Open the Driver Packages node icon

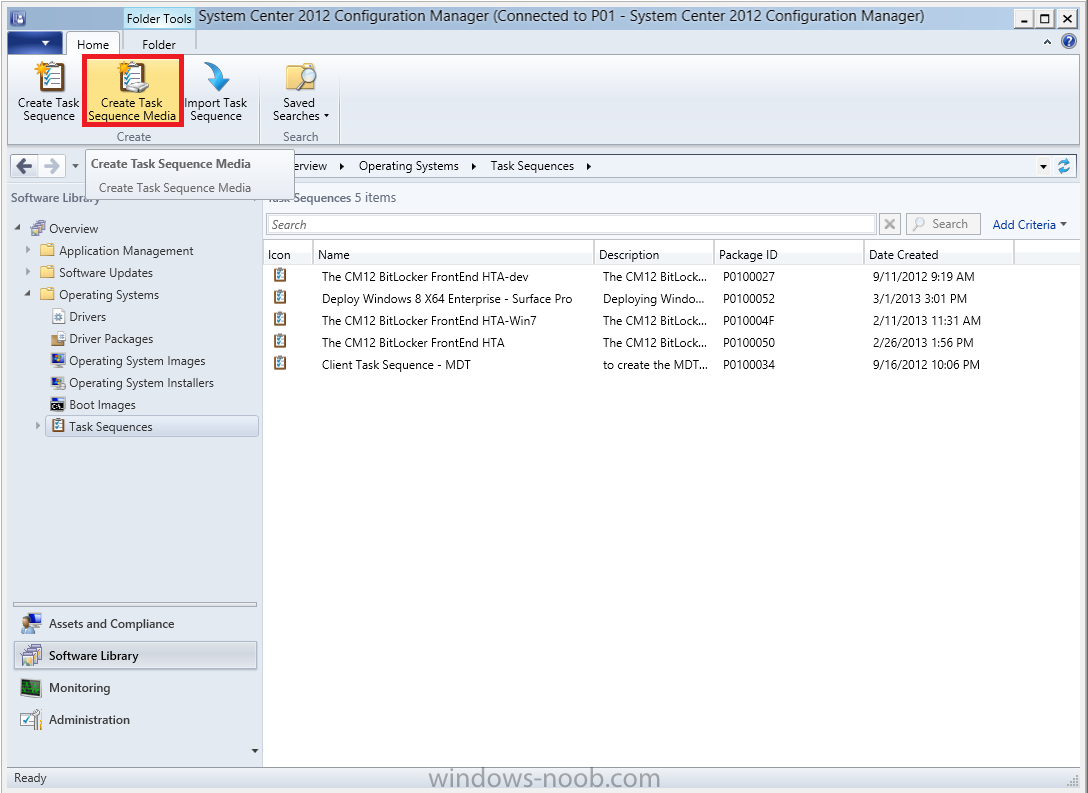(x=58, y=339)
